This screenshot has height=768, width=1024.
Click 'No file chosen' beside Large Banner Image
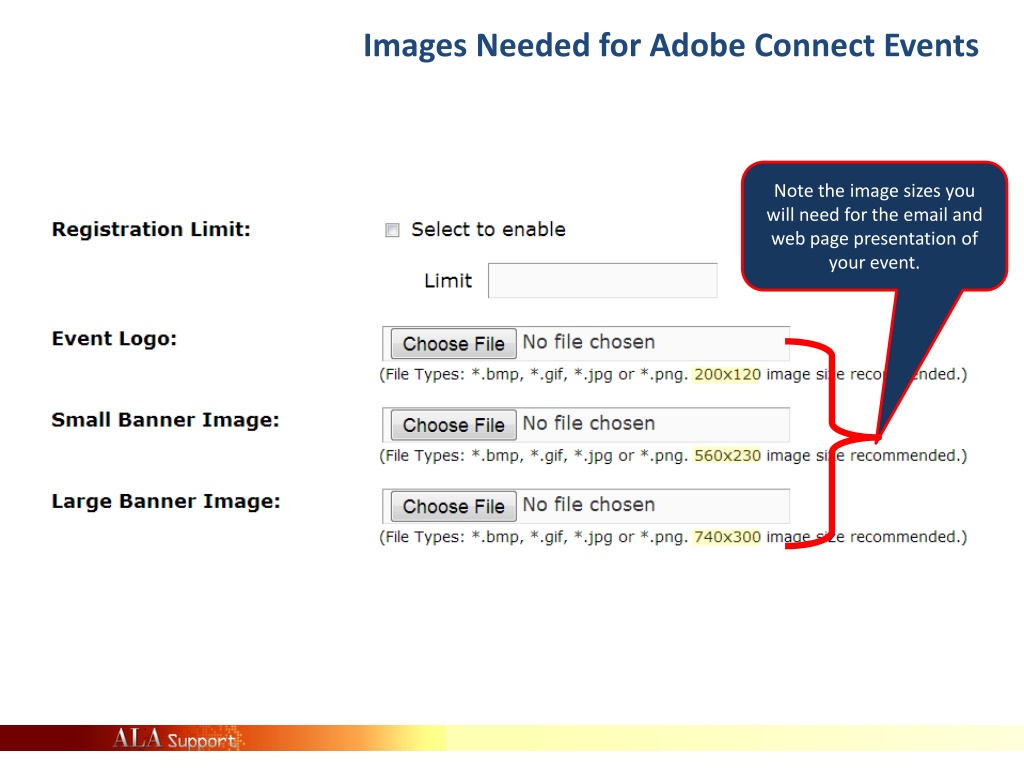(588, 505)
